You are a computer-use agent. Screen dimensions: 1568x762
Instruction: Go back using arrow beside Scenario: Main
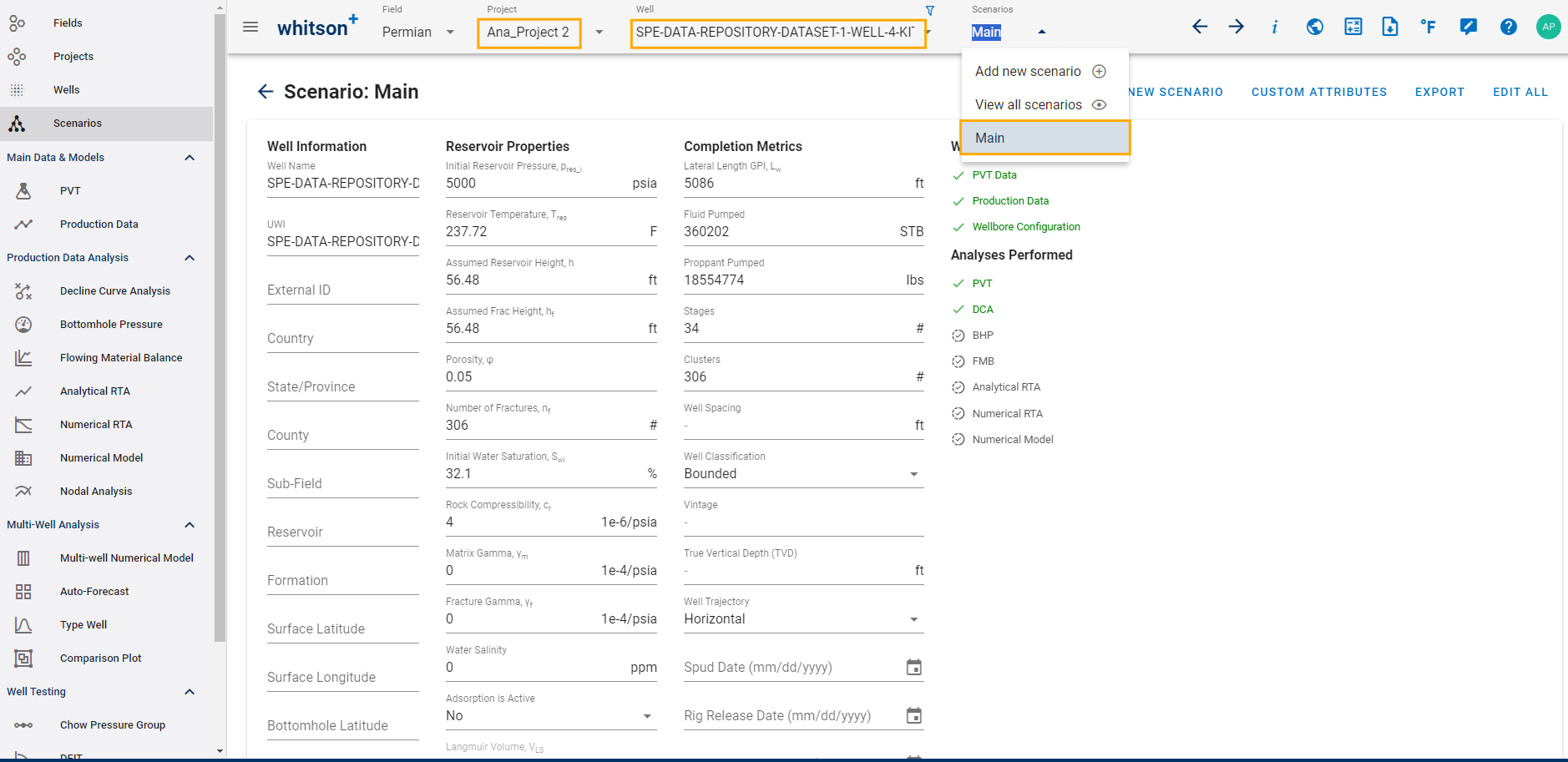[x=266, y=92]
